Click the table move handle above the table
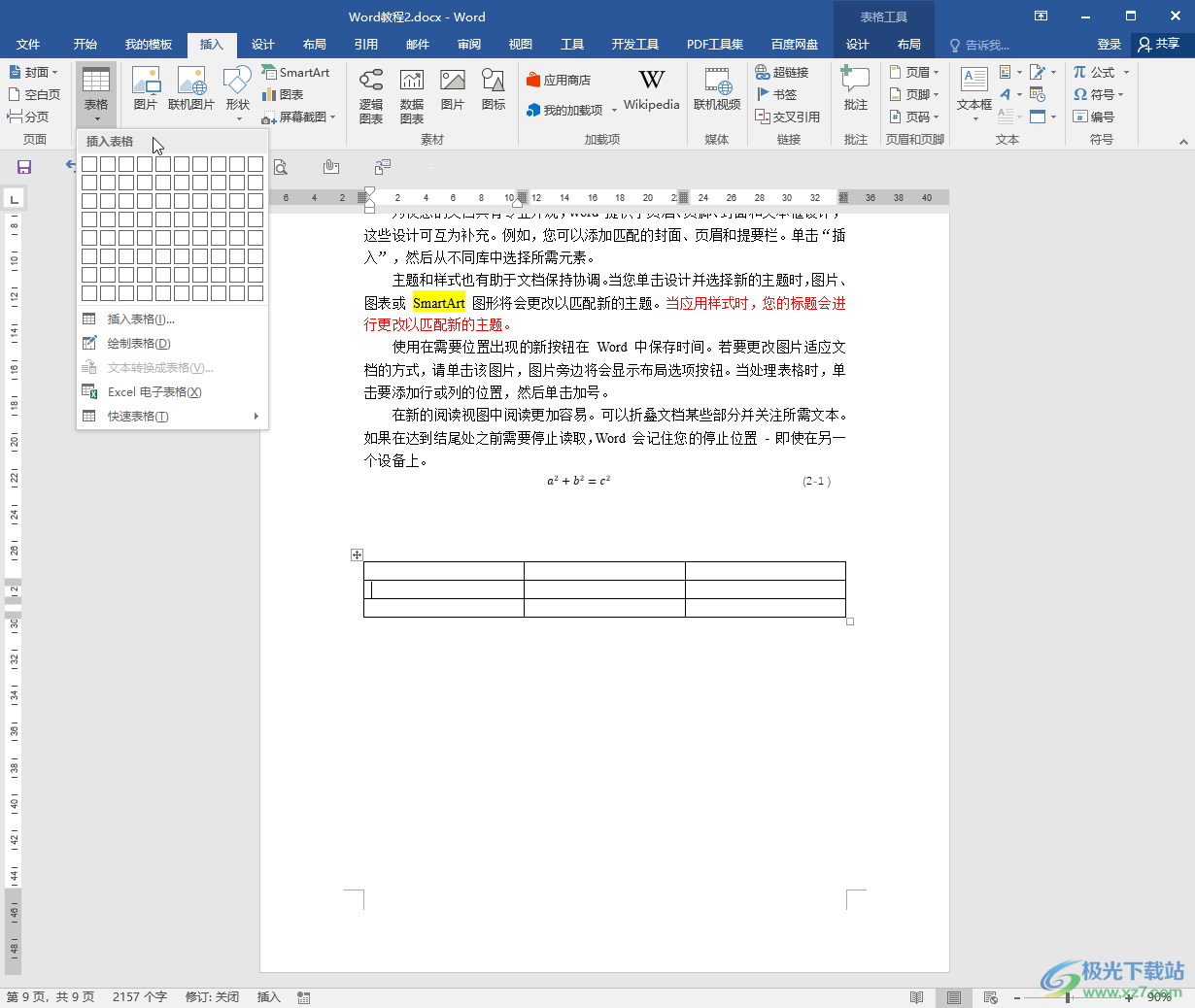1195x1008 pixels. (x=357, y=554)
